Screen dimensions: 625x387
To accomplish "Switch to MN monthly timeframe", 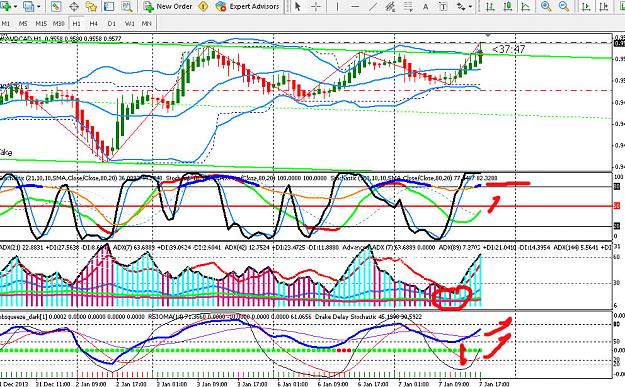I will click(147, 24).
